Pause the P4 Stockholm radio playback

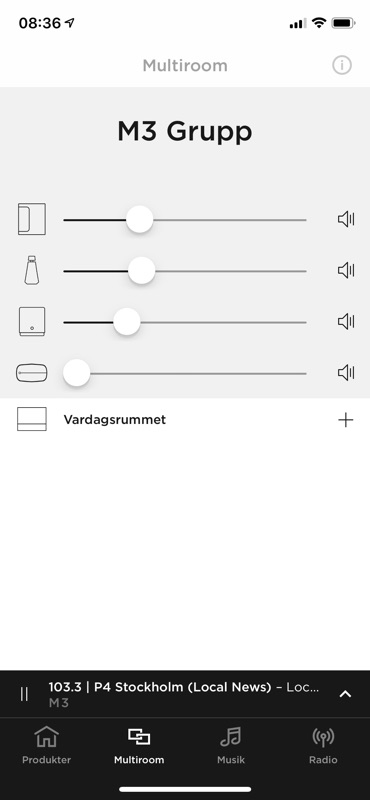click(24, 694)
